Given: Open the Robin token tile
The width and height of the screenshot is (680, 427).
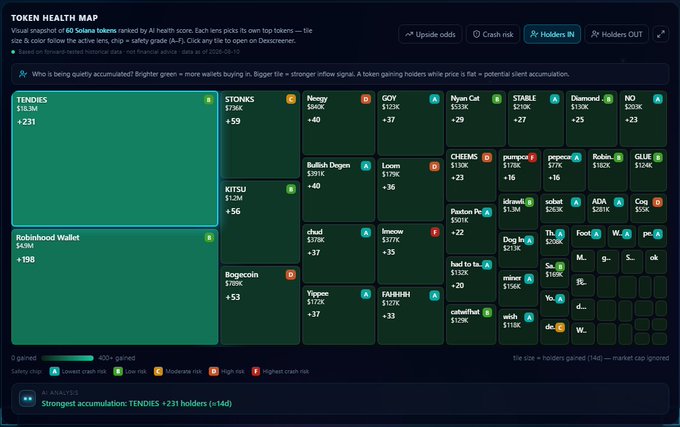Looking at the screenshot, I should point(608,170).
